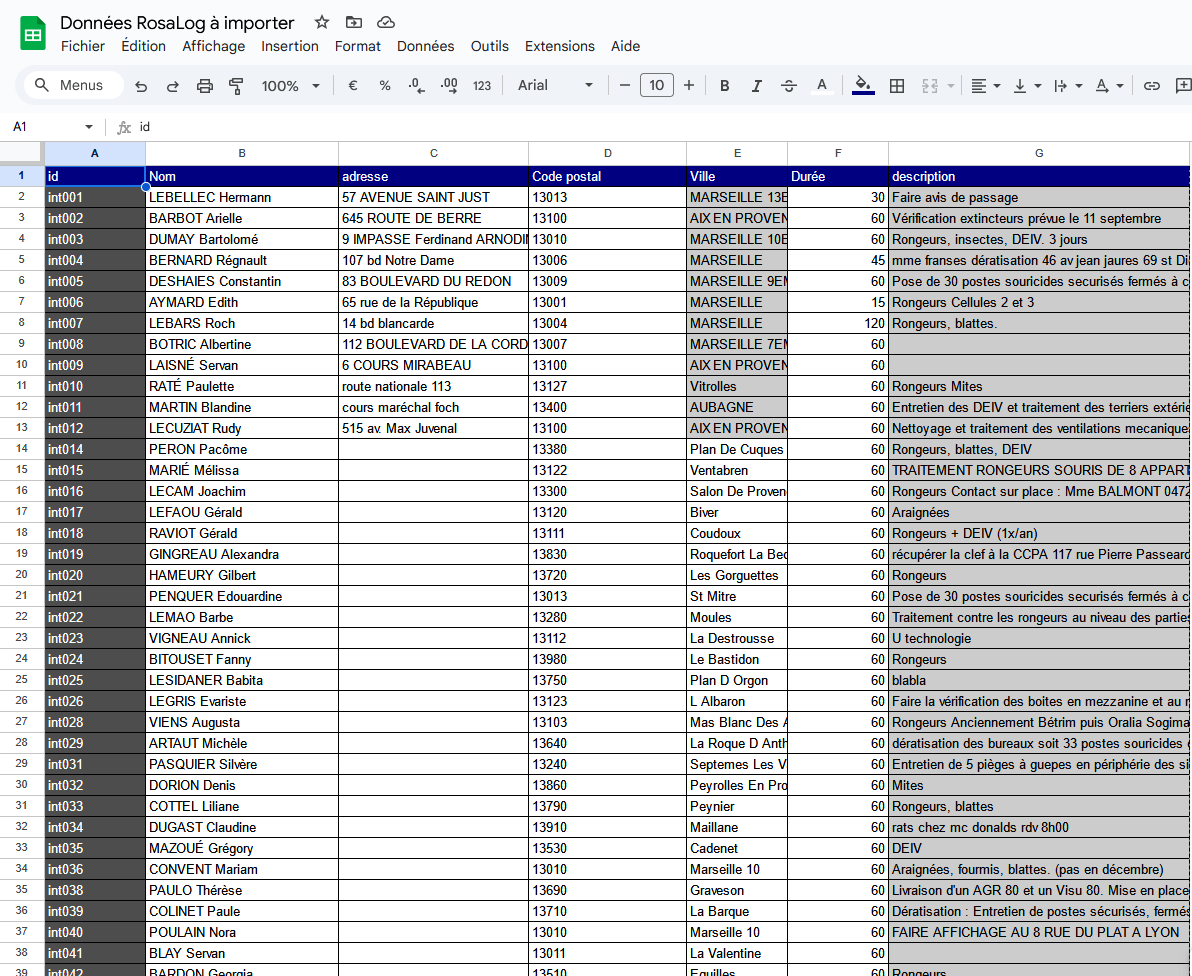Star the document with the star icon
The width and height of the screenshot is (1192, 976).
(x=321, y=22)
